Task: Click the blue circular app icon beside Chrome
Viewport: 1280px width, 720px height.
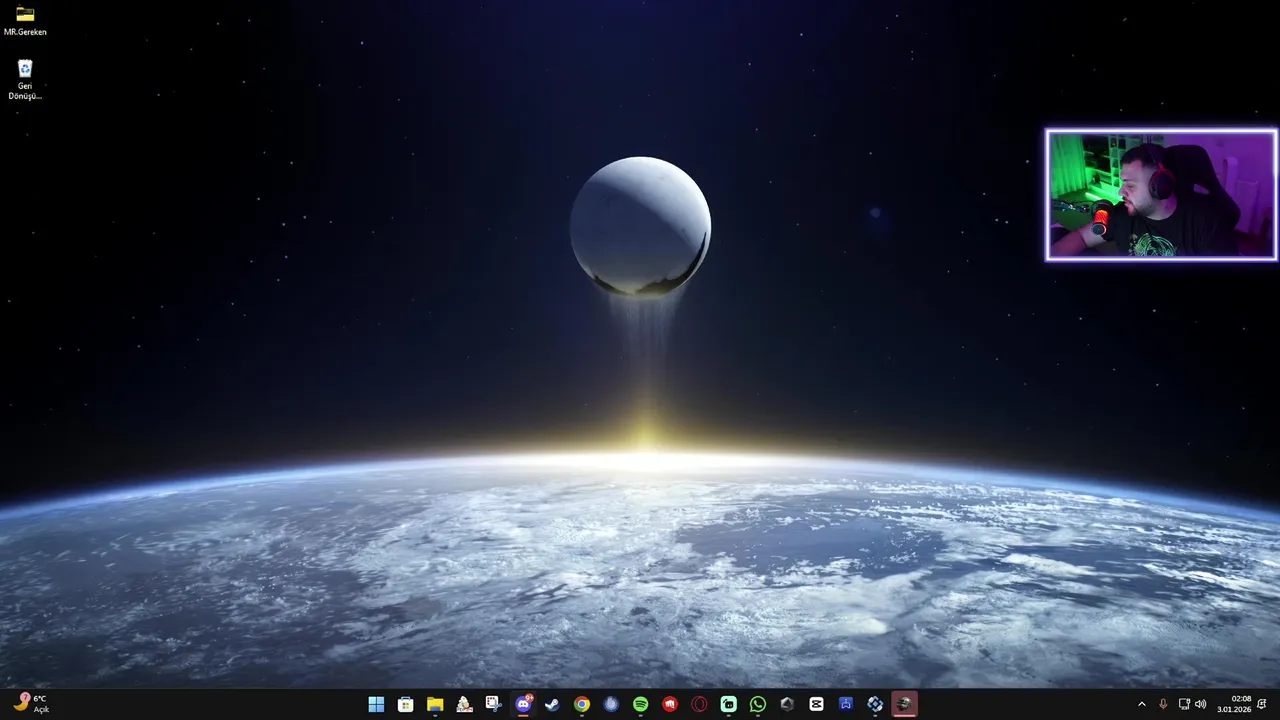Action: click(x=611, y=704)
